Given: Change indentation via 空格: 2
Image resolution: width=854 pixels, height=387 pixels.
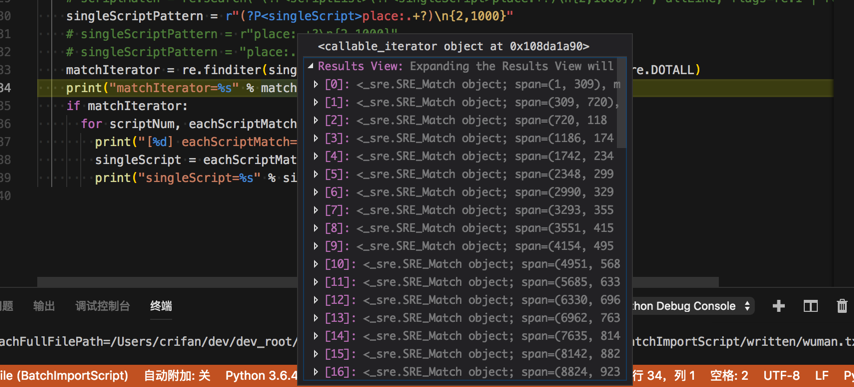Looking at the screenshot, I should click(x=729, y=376).
